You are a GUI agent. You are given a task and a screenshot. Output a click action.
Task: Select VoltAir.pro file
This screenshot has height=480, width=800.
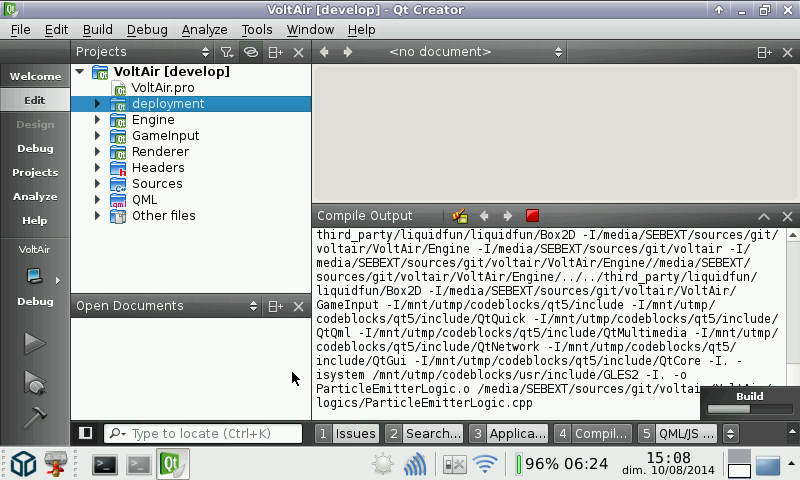pyautogui.click(x=163, y=88)
